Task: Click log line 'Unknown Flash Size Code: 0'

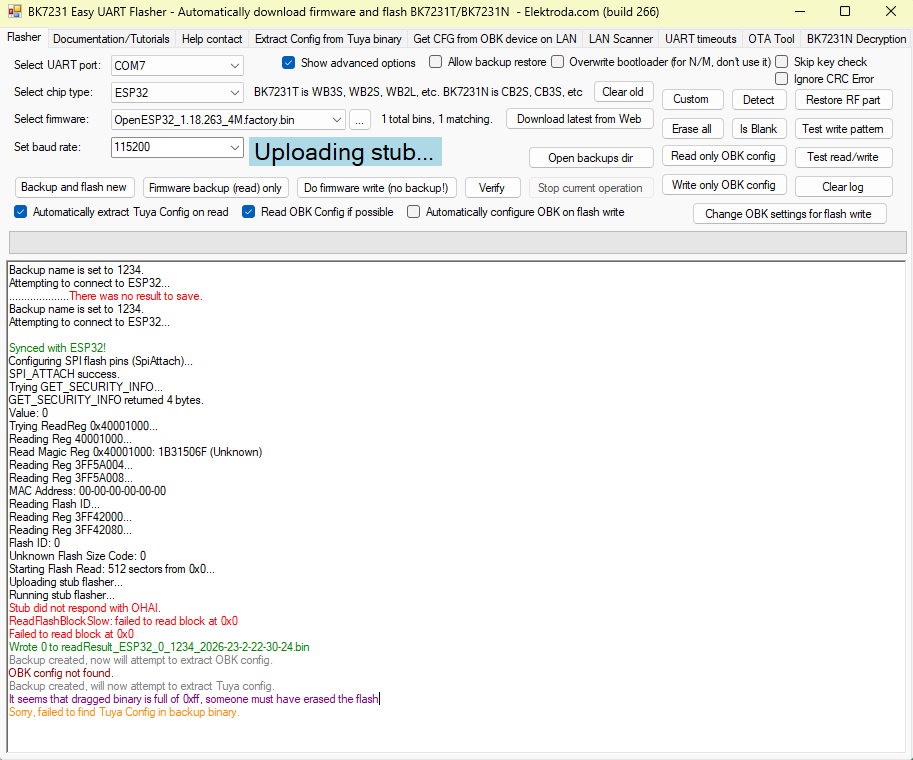Action: pos(77,556)
